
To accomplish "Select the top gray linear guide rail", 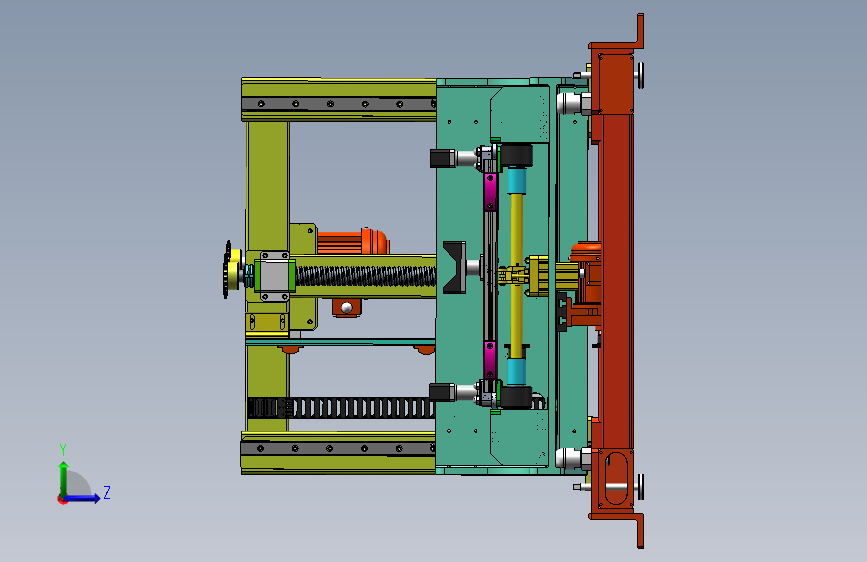I will [338, 103].
